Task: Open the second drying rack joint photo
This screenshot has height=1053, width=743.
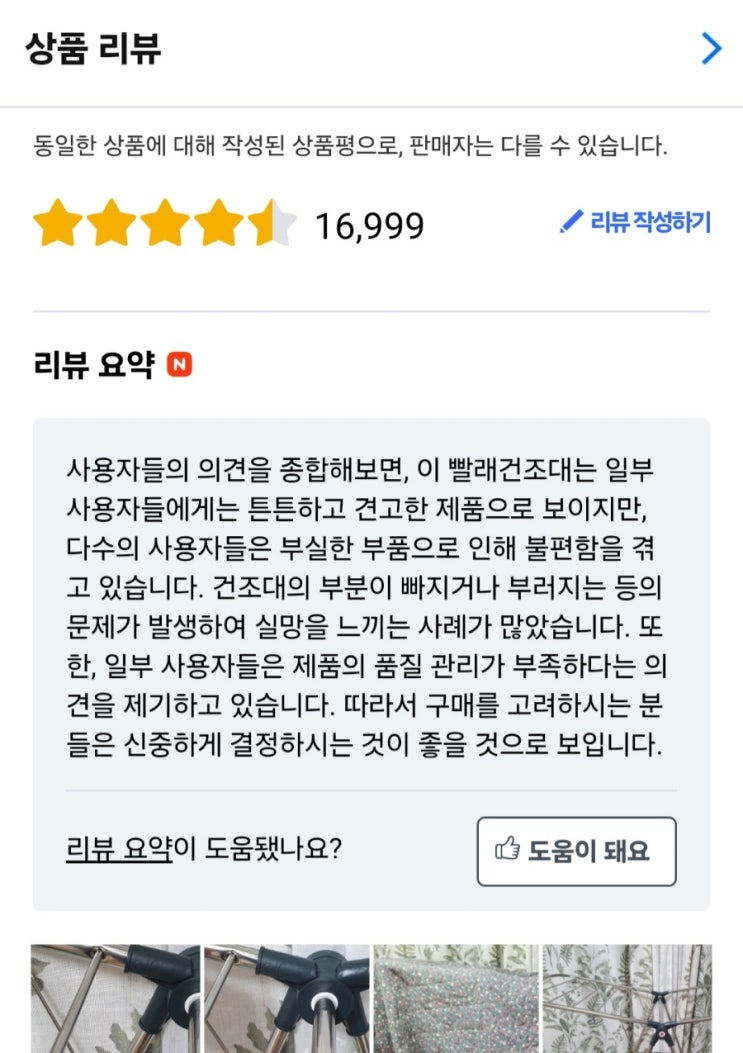Action: (287, 998)
